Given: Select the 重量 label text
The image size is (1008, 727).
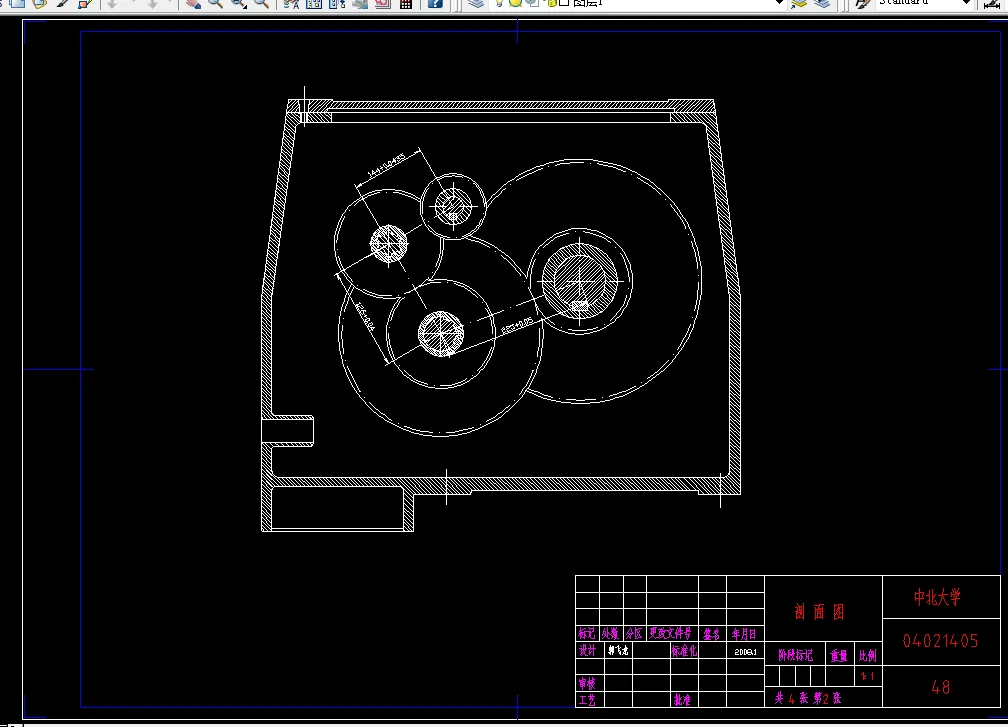Looking at the screenshot, I should coord(839,656).
